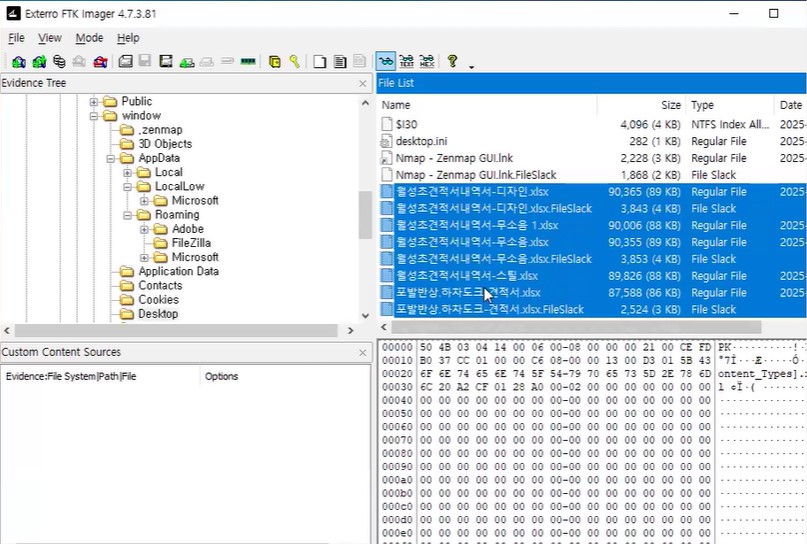Select the FileZilla folder

pyautogui.click(x=191, y=243)
